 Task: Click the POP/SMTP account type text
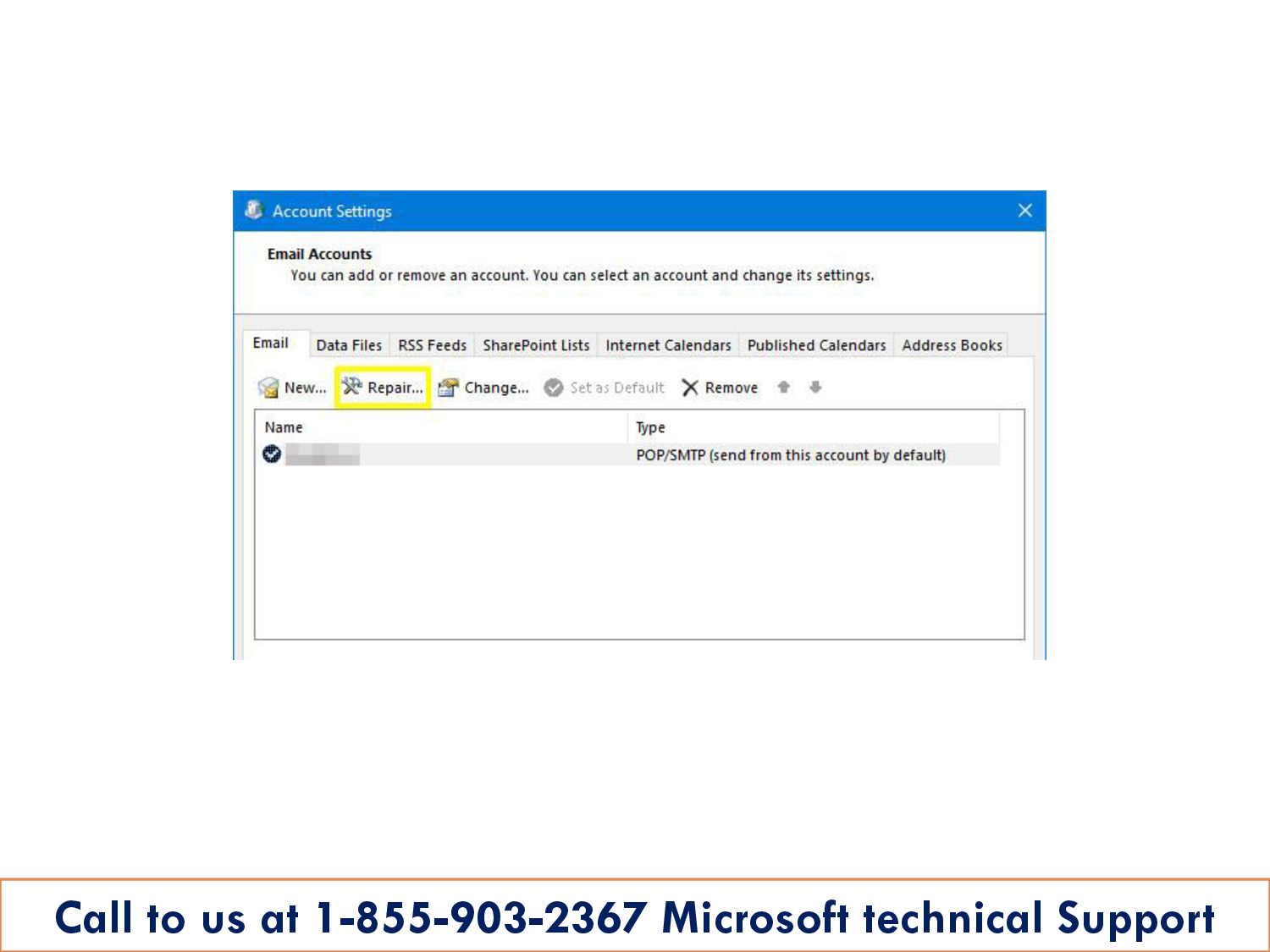tap(791, 455)
